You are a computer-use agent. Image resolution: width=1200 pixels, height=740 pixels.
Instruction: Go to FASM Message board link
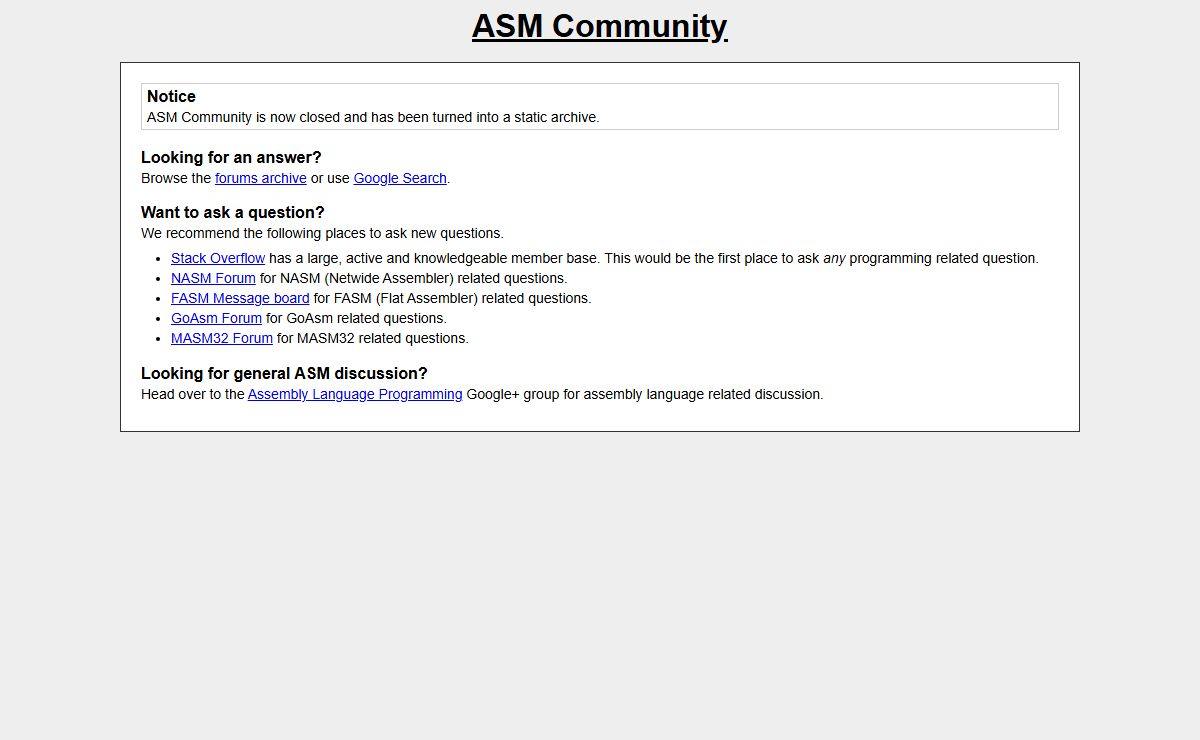point(240,298)
